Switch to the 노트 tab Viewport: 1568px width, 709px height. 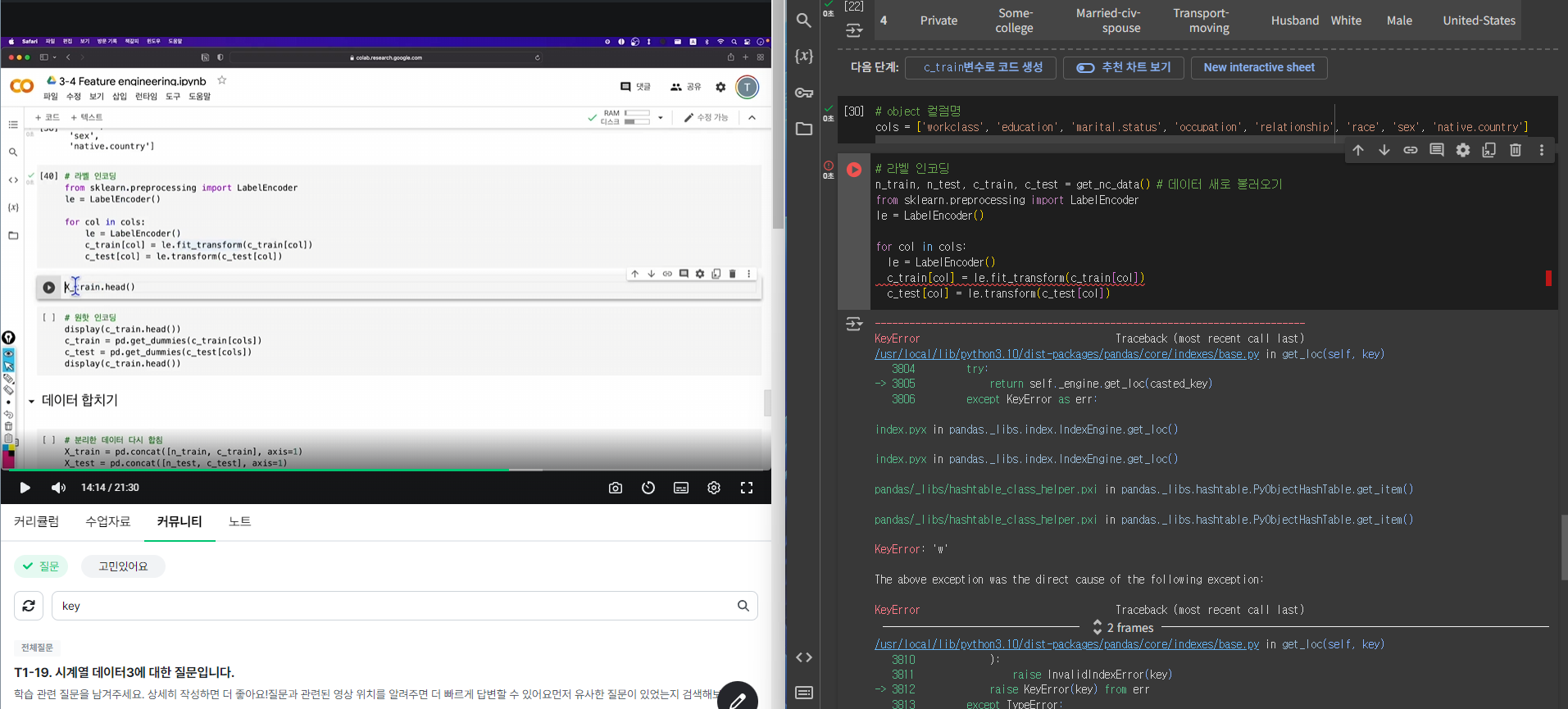pos(240,521)
